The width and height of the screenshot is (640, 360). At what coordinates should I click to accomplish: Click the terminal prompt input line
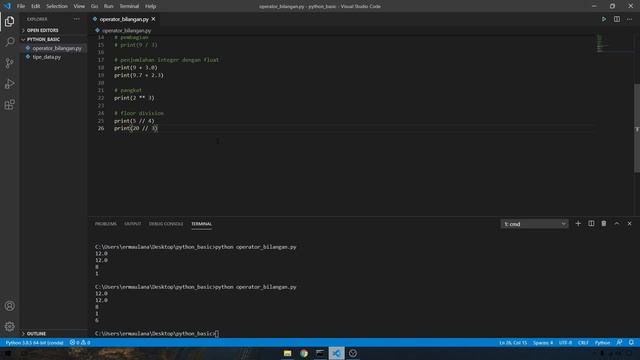[157, 333]
